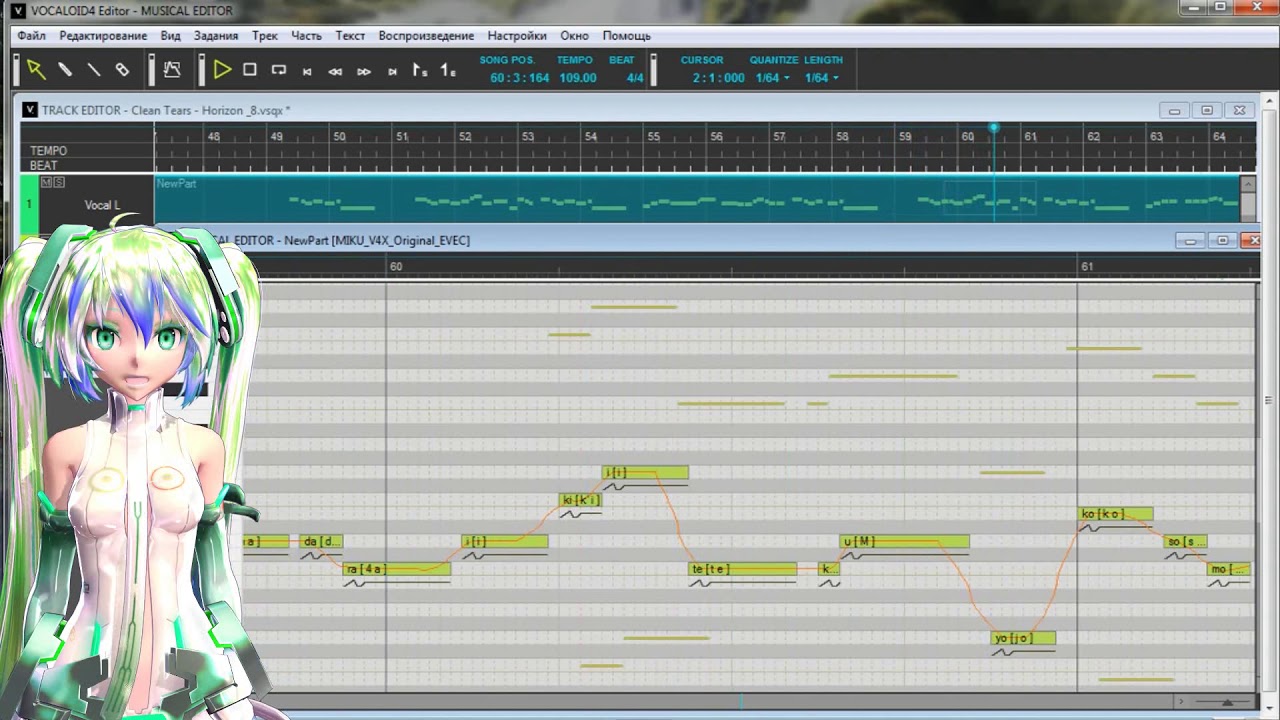Click the Track Editor window V icon
The width and height of the screenshot is (1280, 720).
pyautogui.click(x=30, y=110)
